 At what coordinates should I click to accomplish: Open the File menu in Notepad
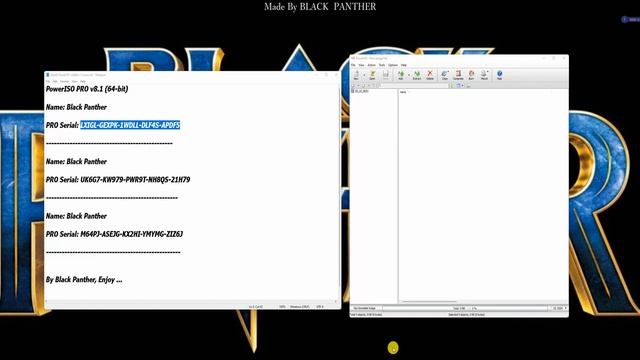click(48, 82)
